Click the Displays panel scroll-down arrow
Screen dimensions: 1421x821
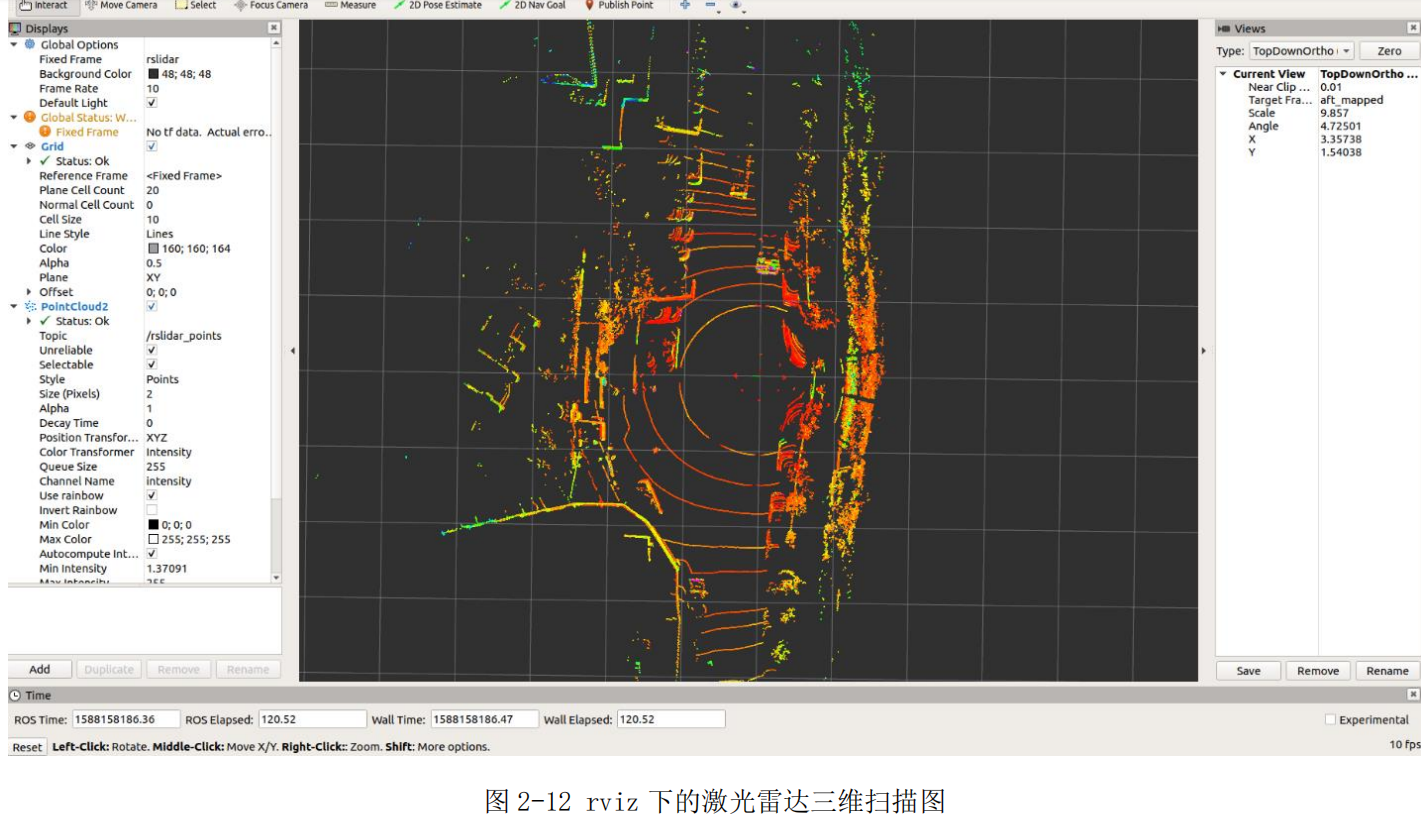[x=277, y=577]
